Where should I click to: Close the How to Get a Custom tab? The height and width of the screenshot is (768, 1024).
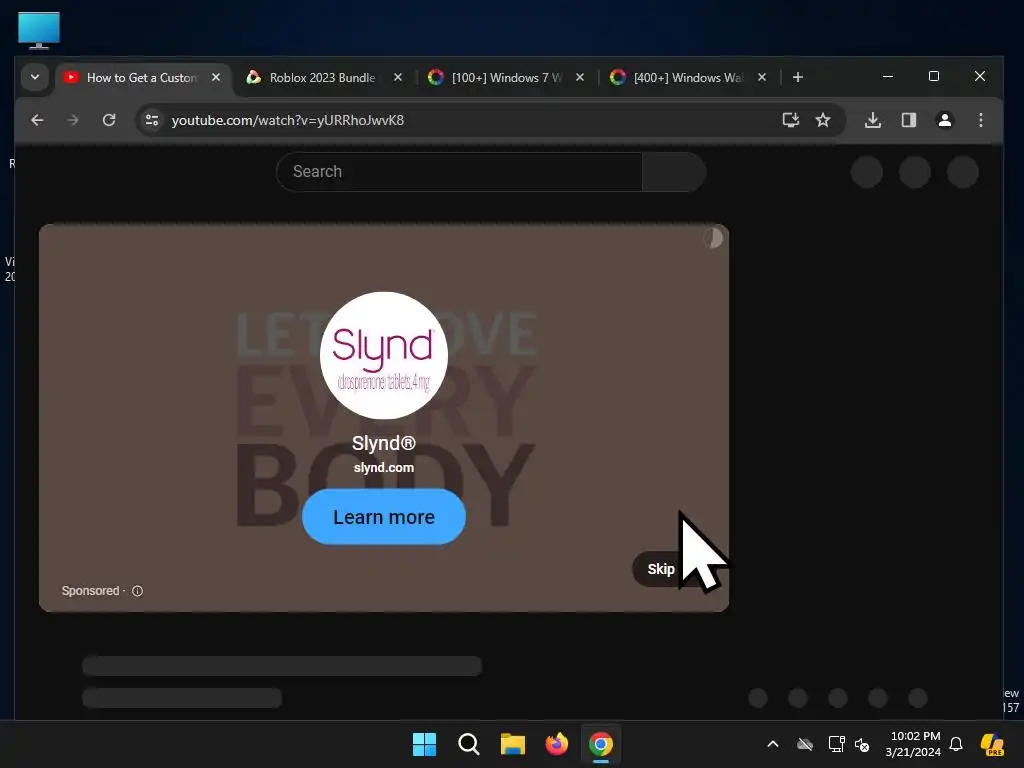tap(216, 78)
